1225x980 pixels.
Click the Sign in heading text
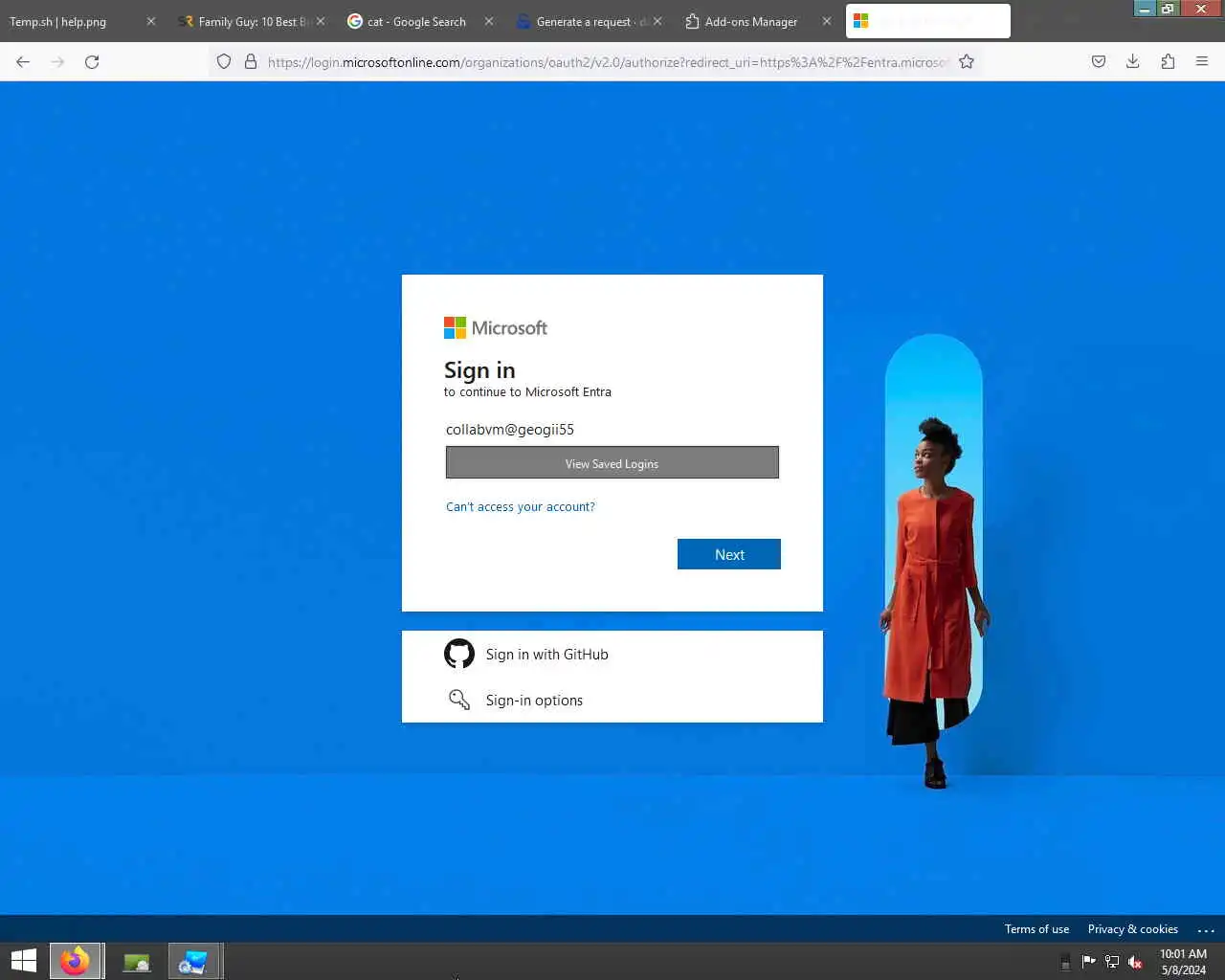(479, 370)
